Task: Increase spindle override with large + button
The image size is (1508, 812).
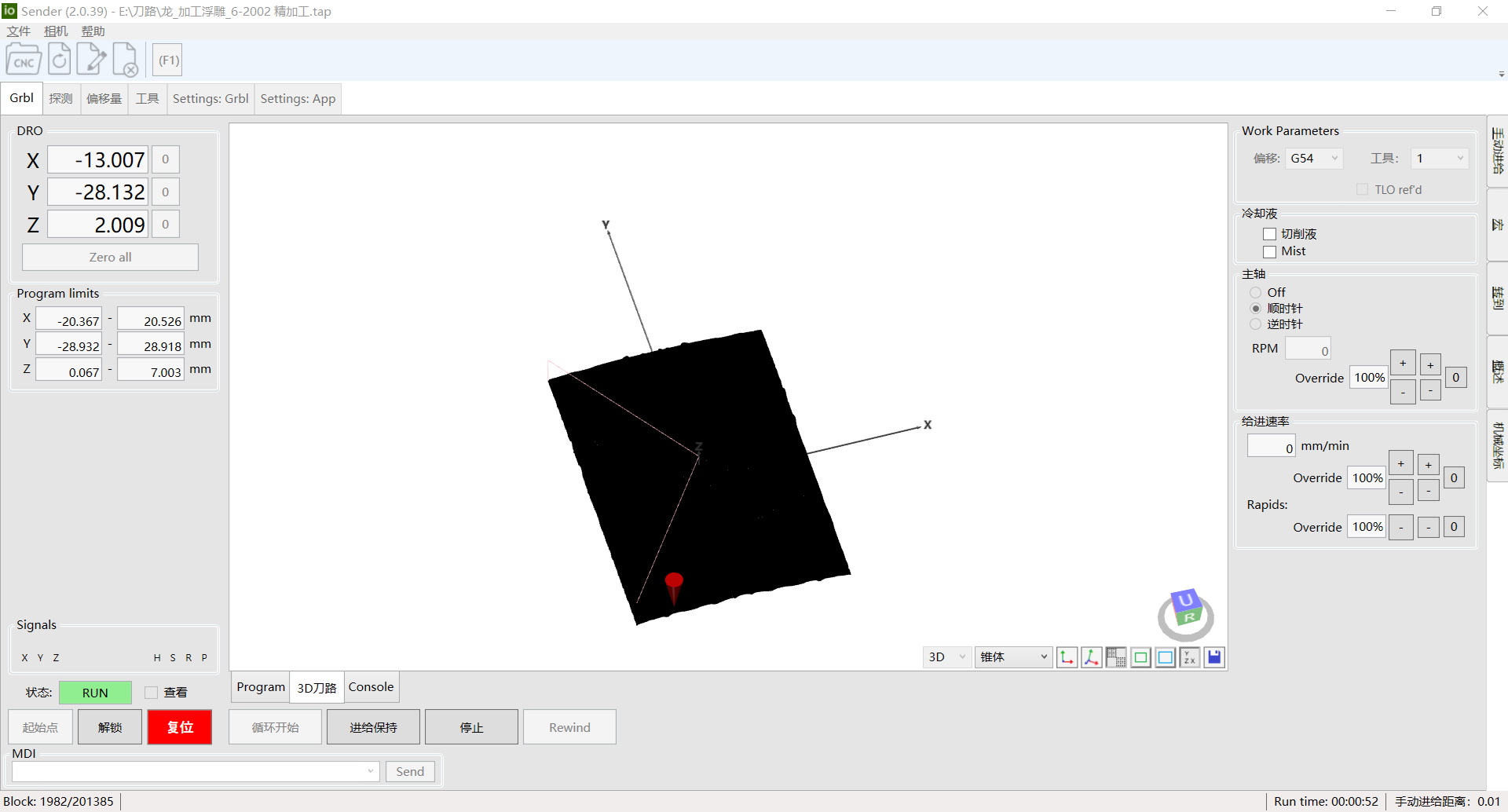Action: tap(1403, 363)
